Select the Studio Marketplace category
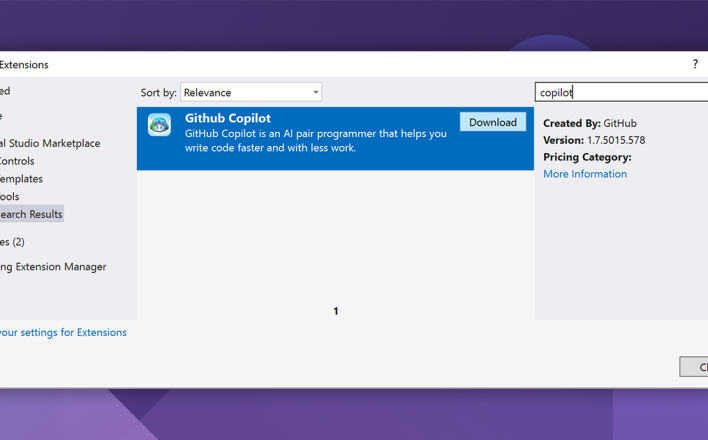This screenshot has width=708, height=440. (x=50, y=143)
